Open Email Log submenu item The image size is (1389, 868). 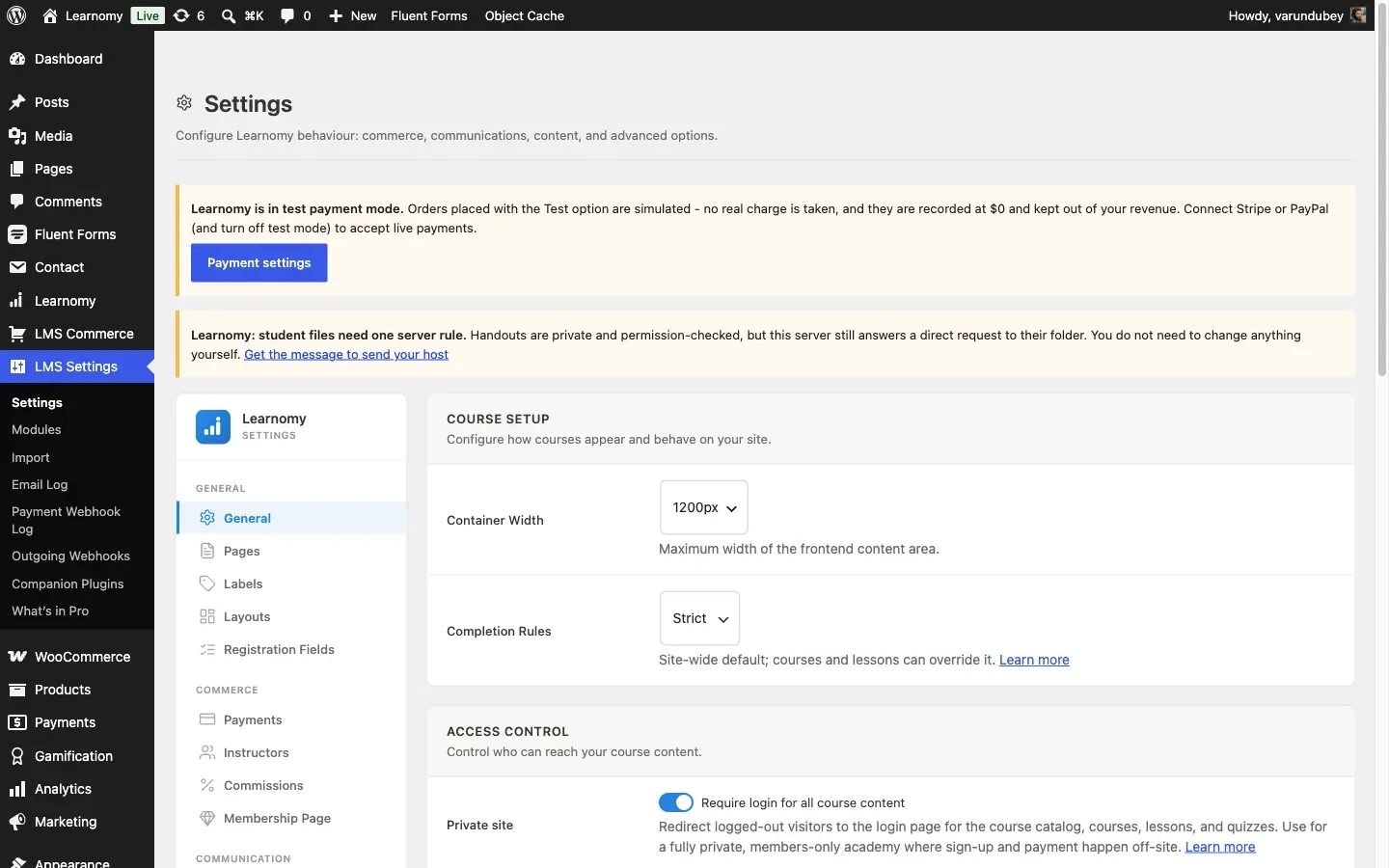77,484
